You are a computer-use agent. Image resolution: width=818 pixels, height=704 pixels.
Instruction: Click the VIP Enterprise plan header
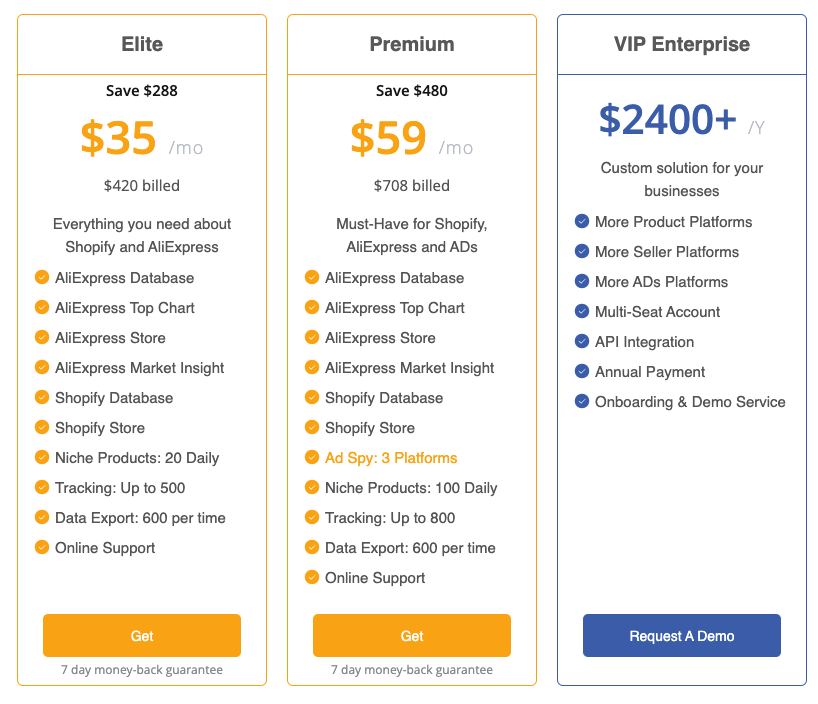click(x=682, y=44)
